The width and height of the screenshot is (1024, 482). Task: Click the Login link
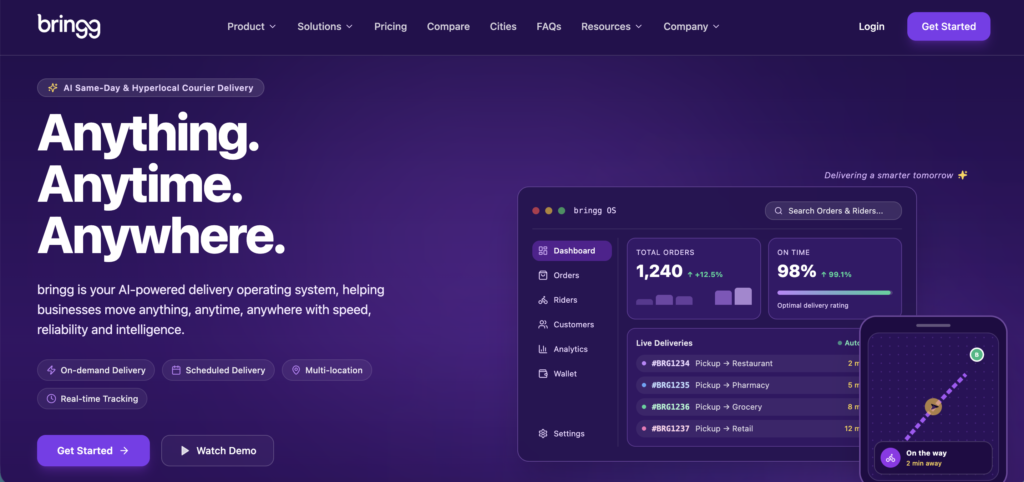(871, 27)
